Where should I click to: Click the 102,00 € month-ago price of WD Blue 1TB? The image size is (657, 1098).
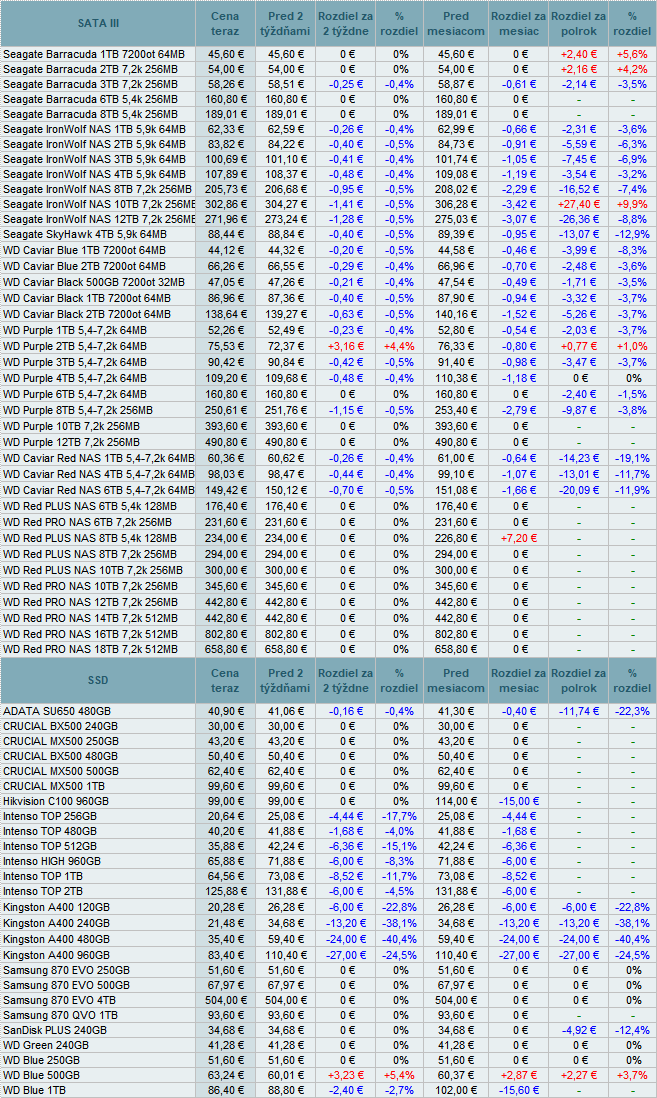456,1090
